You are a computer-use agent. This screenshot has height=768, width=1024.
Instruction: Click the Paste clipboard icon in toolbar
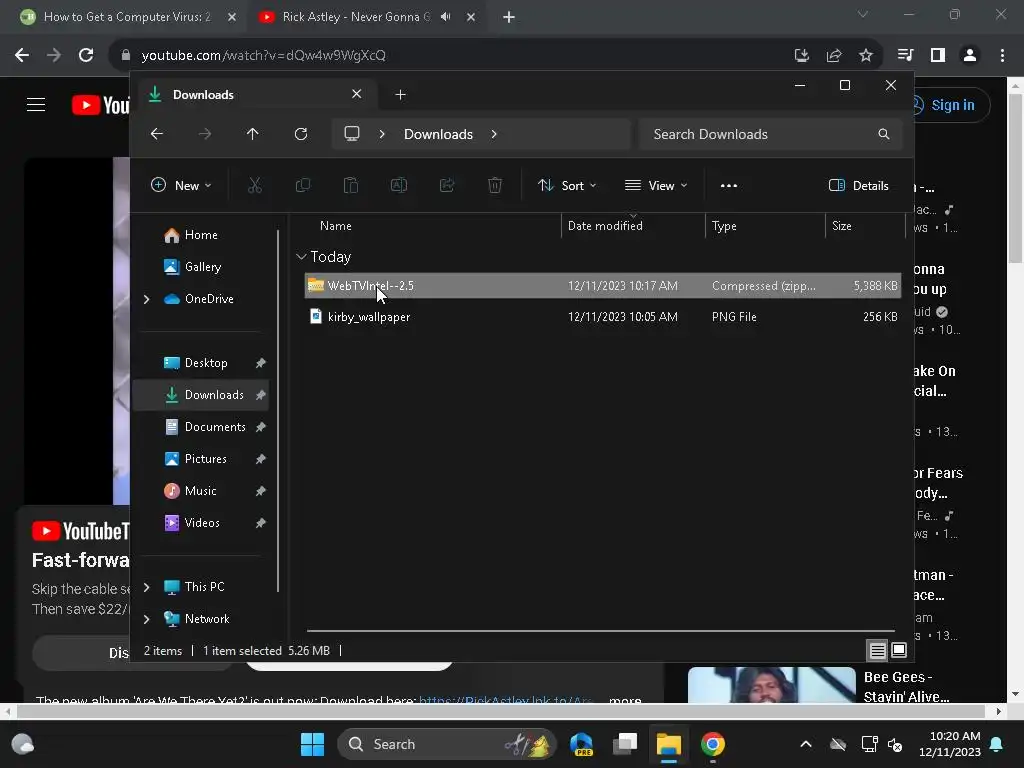coord(351,185)
